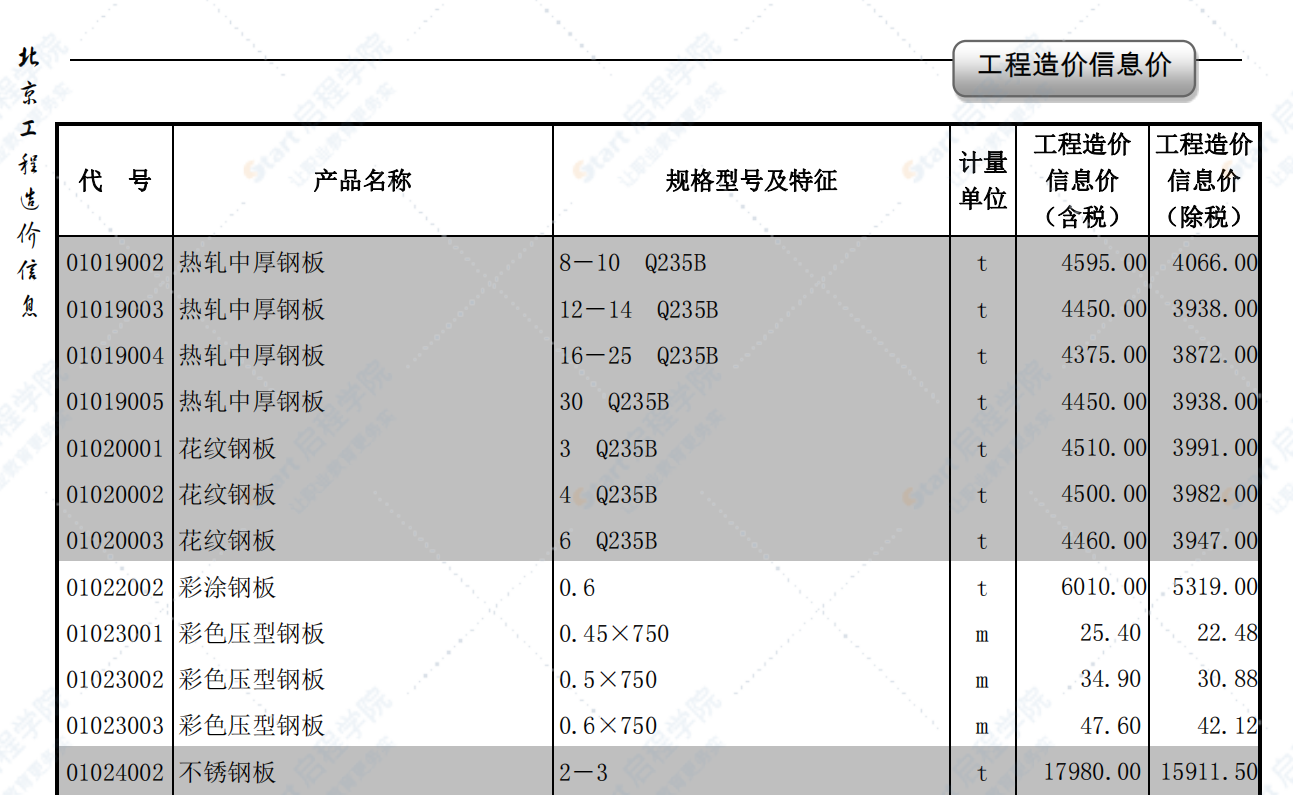1293x795 pixels.
Task: Select the 计量单位 column header
Action: pos(983,181)
